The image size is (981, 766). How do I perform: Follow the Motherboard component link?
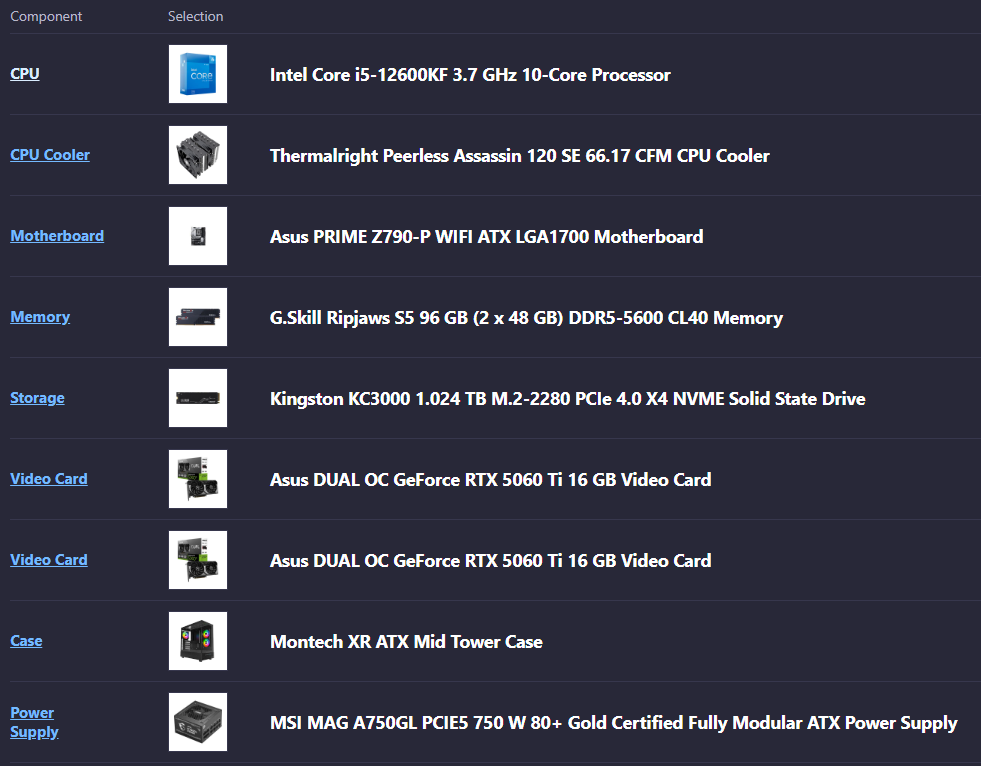pos(57,236)
